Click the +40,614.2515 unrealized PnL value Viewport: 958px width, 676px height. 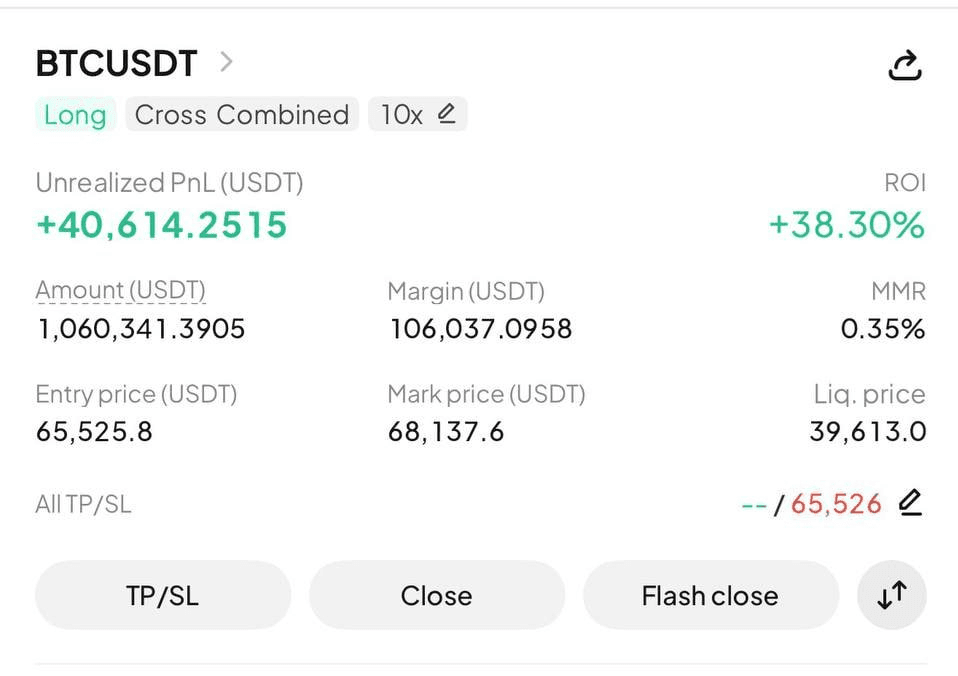coord(162,225)
